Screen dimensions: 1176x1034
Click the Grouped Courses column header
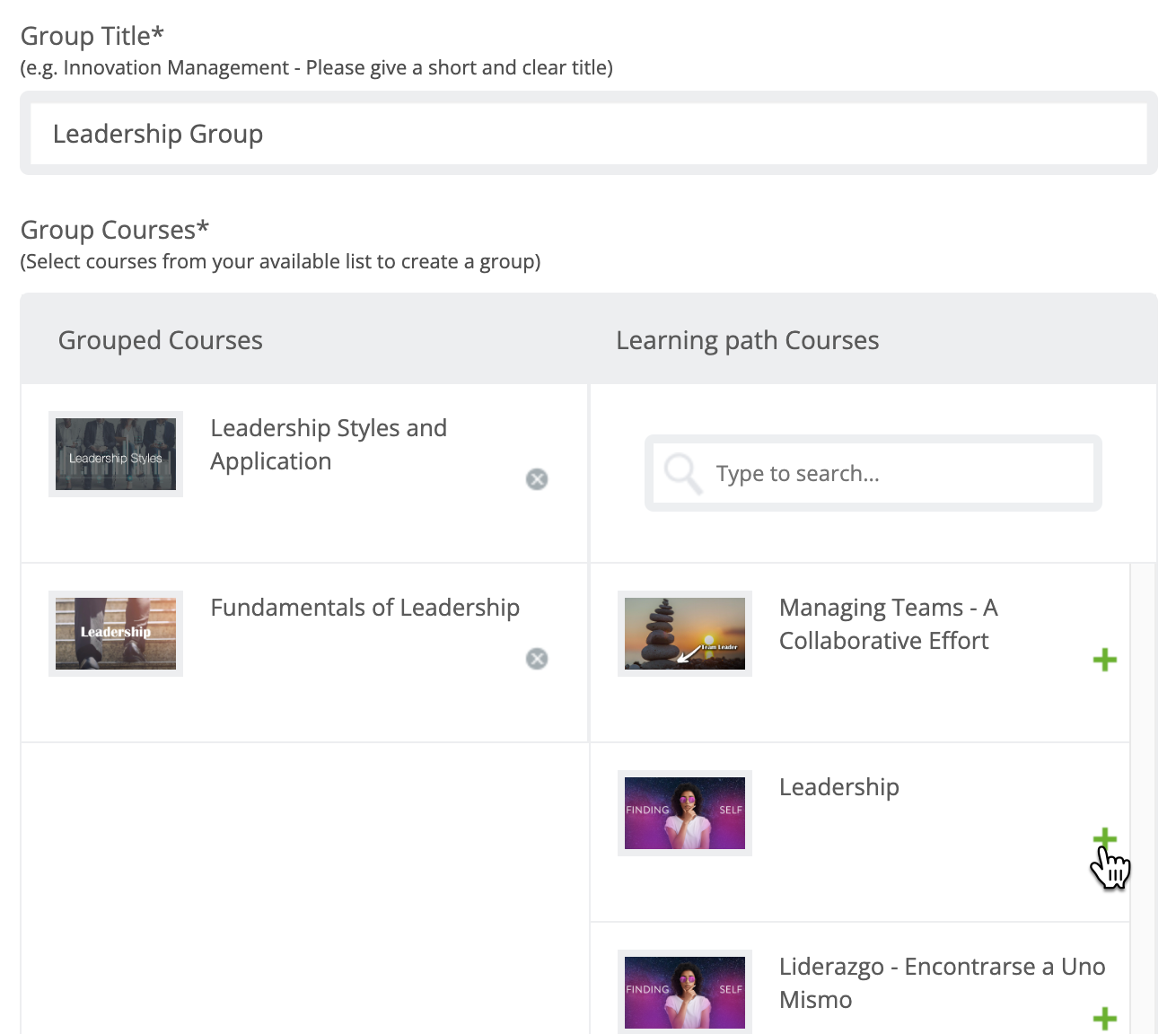pyautogui.click(x=161, y=340)
